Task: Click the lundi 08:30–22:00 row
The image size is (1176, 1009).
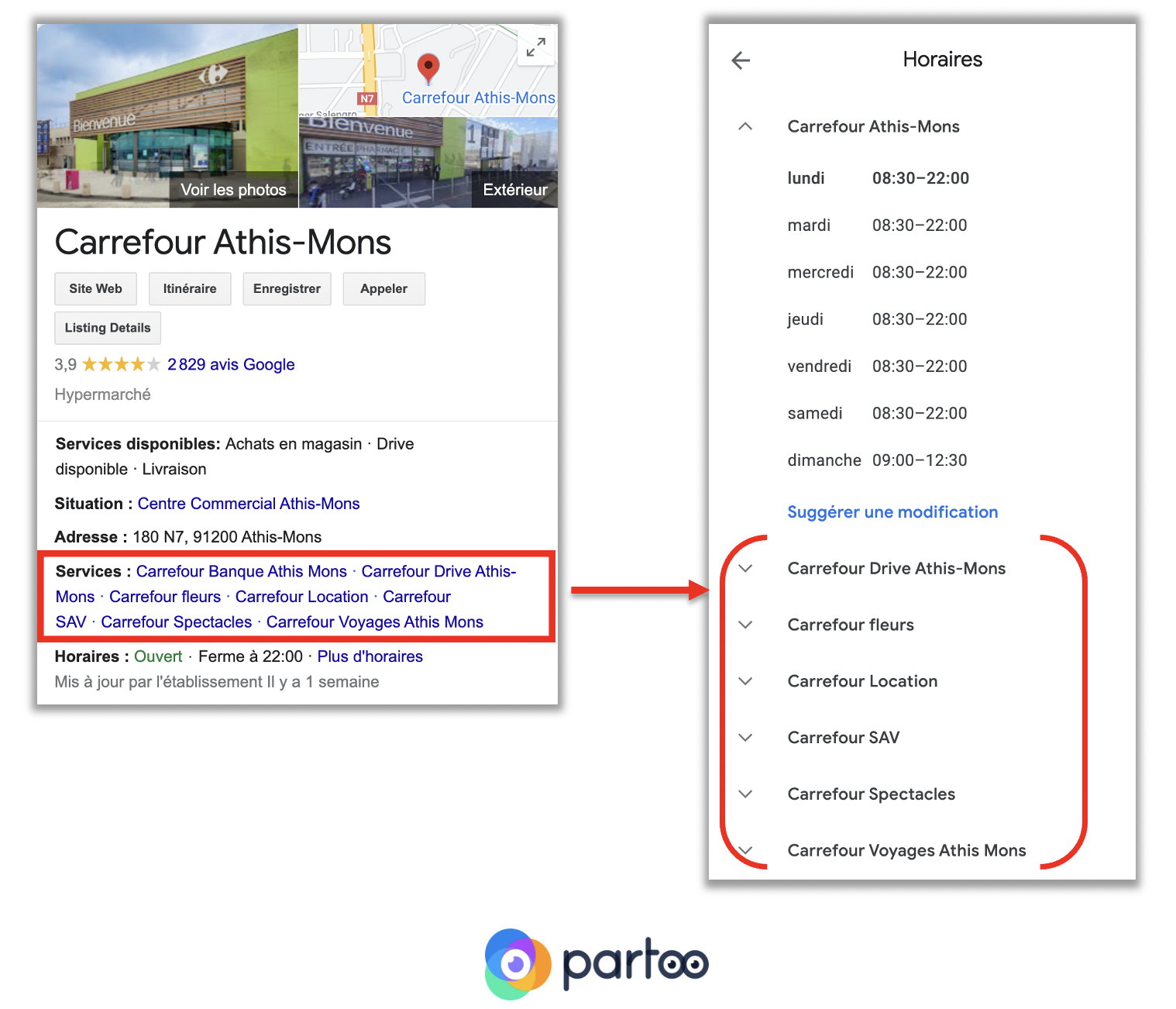Action: pyautogui.click(x=879, y=178)
